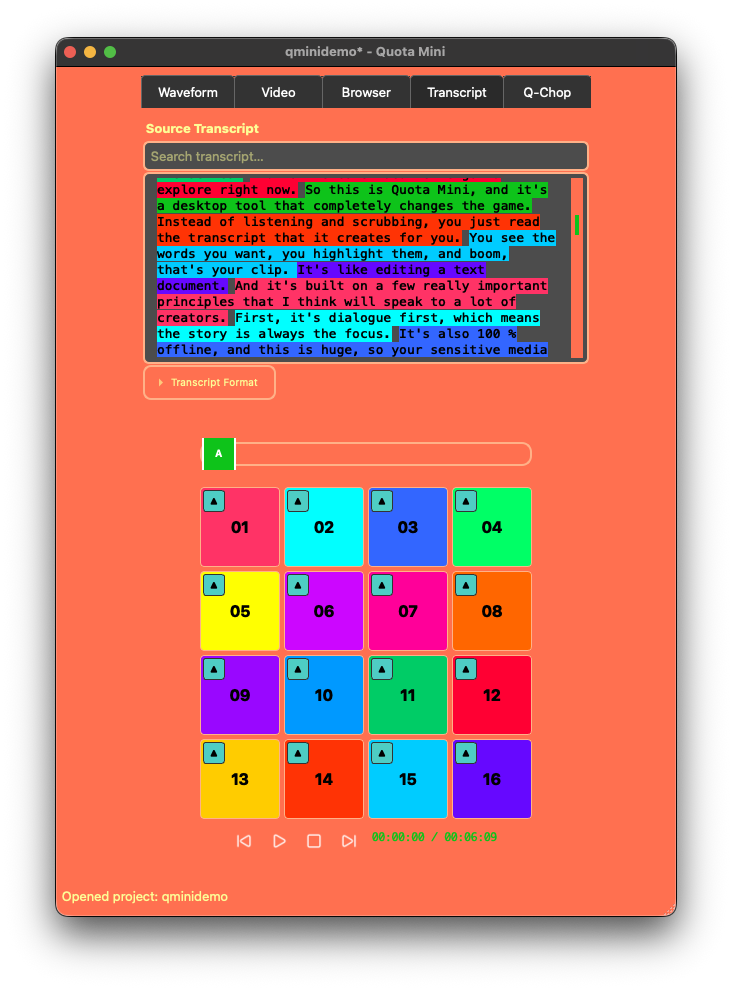Click the status text "Opened project: qminidemo"
The height and width of the screenshot is (990, 732).
[x=145, y=897]
